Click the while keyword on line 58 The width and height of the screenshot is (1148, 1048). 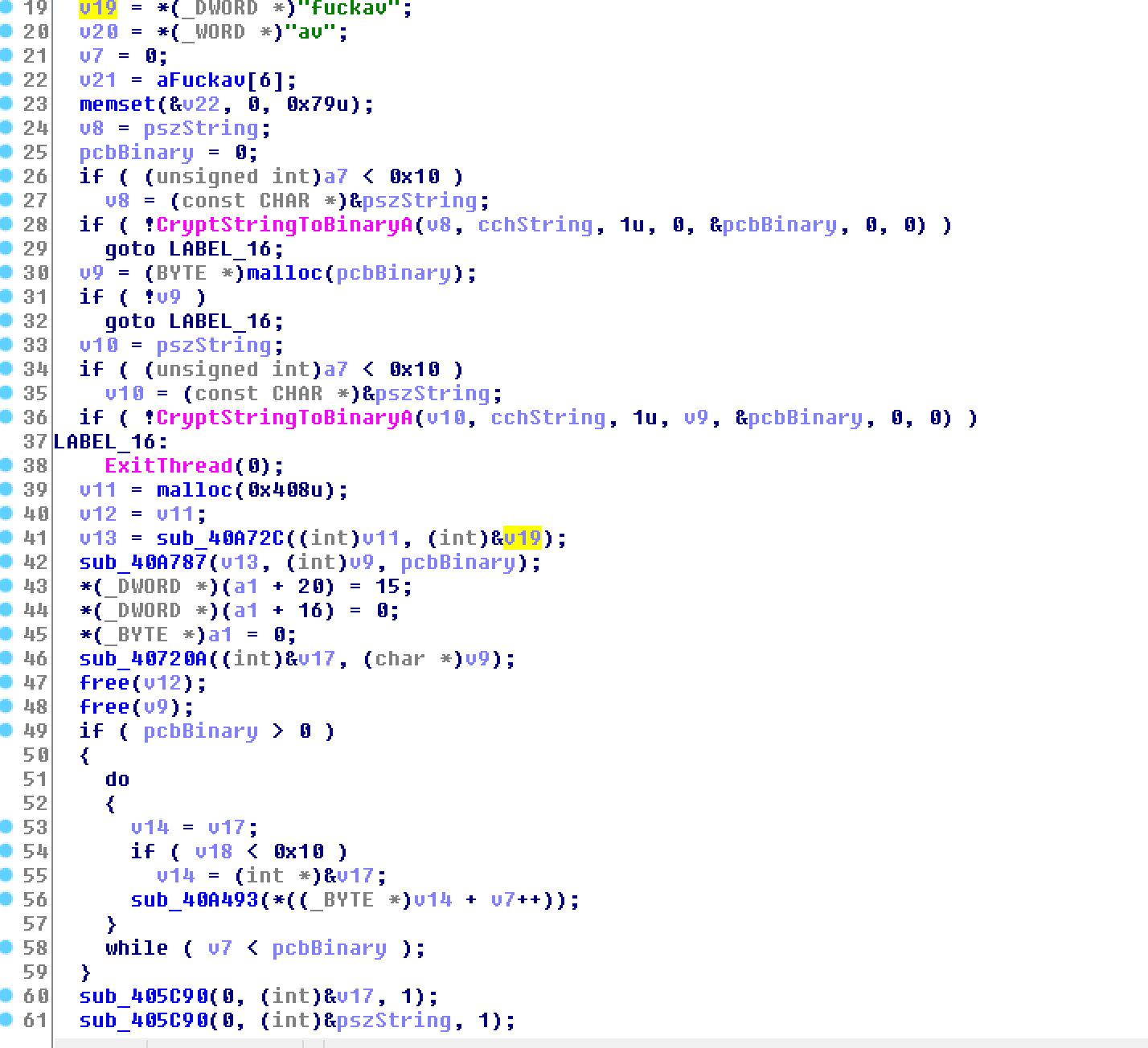(137, 948)
